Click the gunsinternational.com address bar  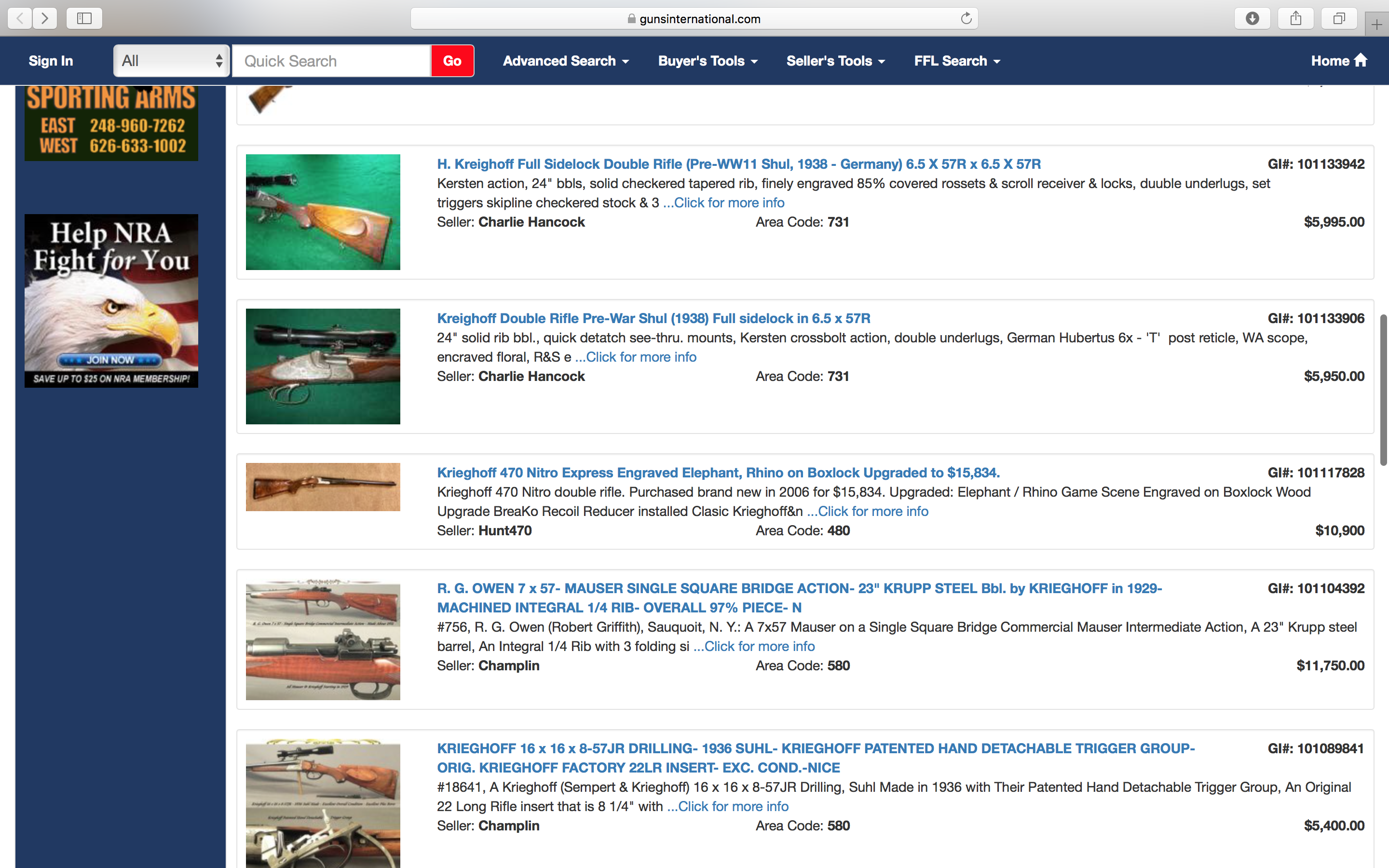point(694,18)
